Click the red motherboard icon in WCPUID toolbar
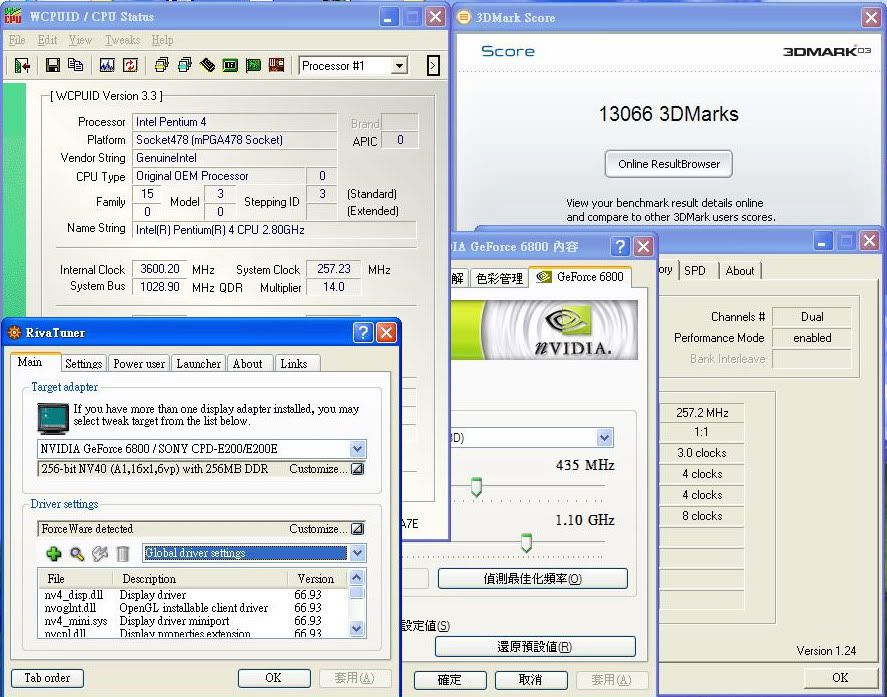Viewport: 887px width, 697px height. 276,66
